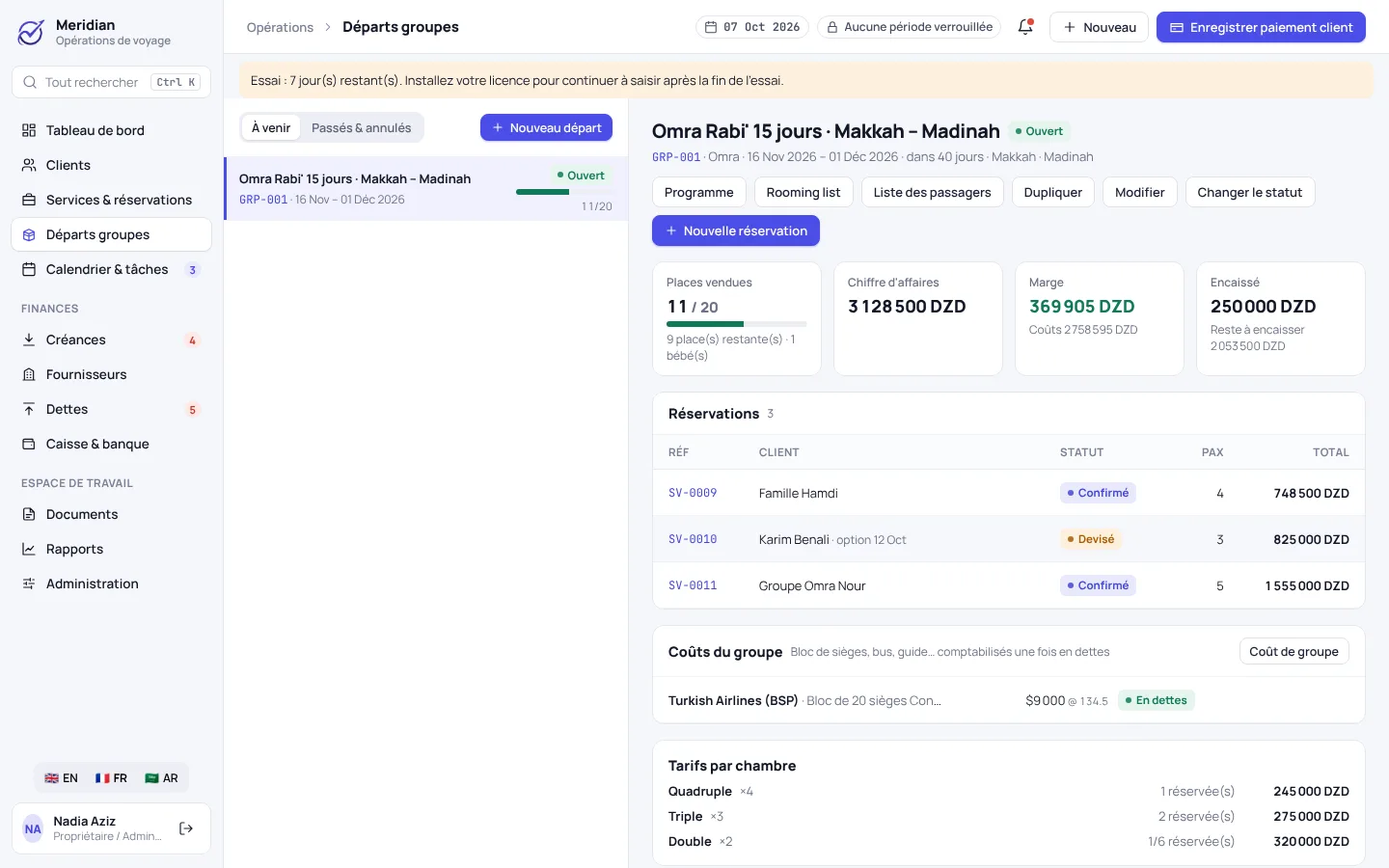
Task: Switch to Passés & annulés tab
Action: point(361,127)
